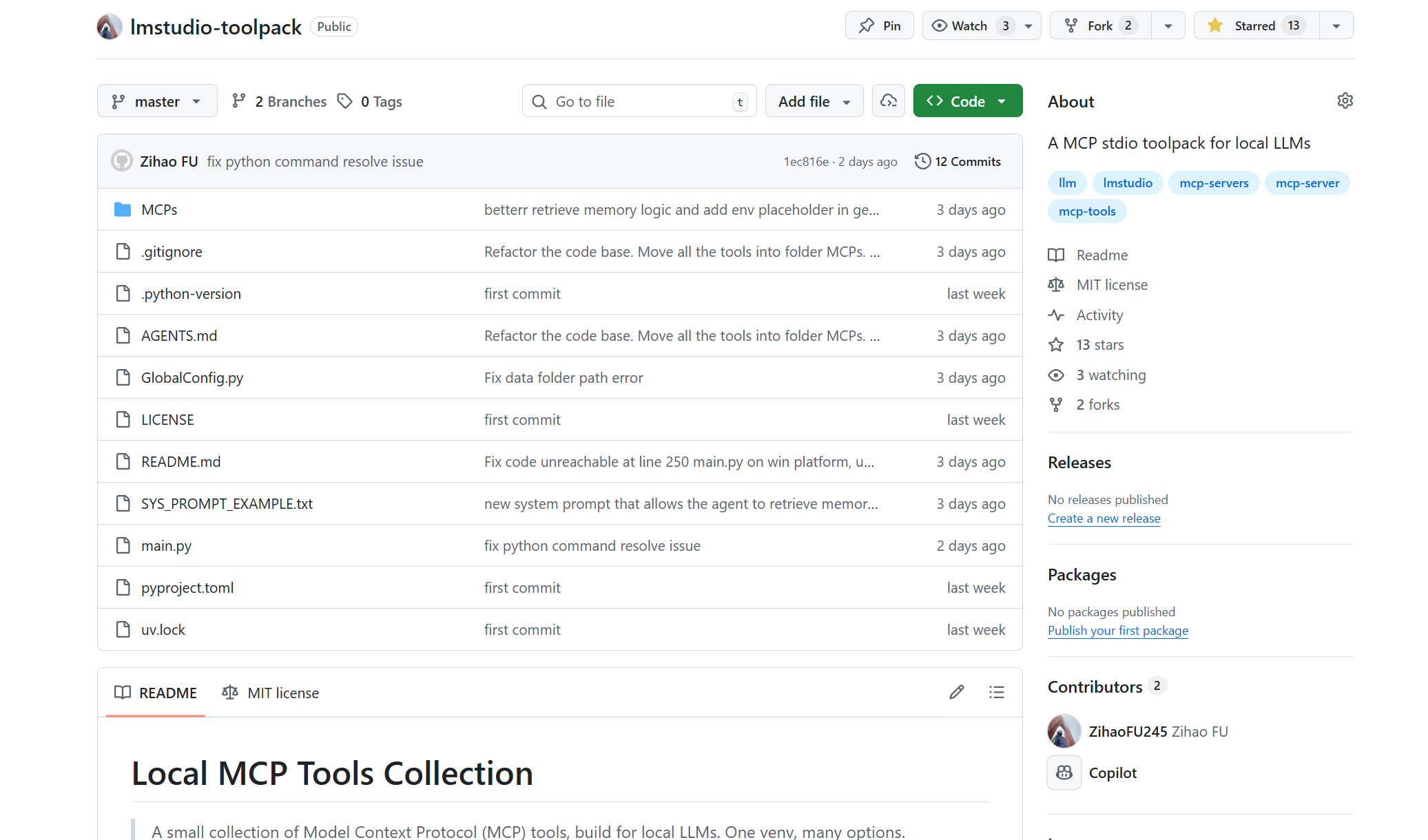View the 13 stars link
This screenshot has width=1428, height=840.
tap(1086, 344)
